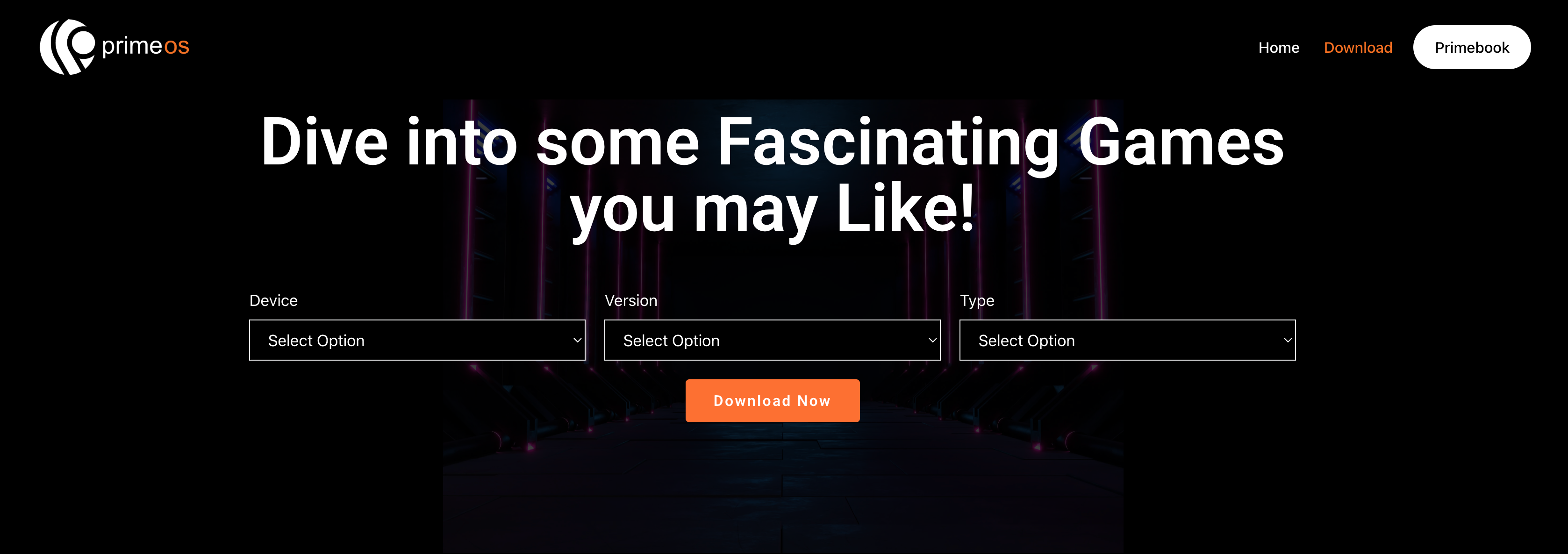Open the Device dropdown
The width and height of the screenshot is (1568, 554).
pyautogui.click(x=417, y=340)
